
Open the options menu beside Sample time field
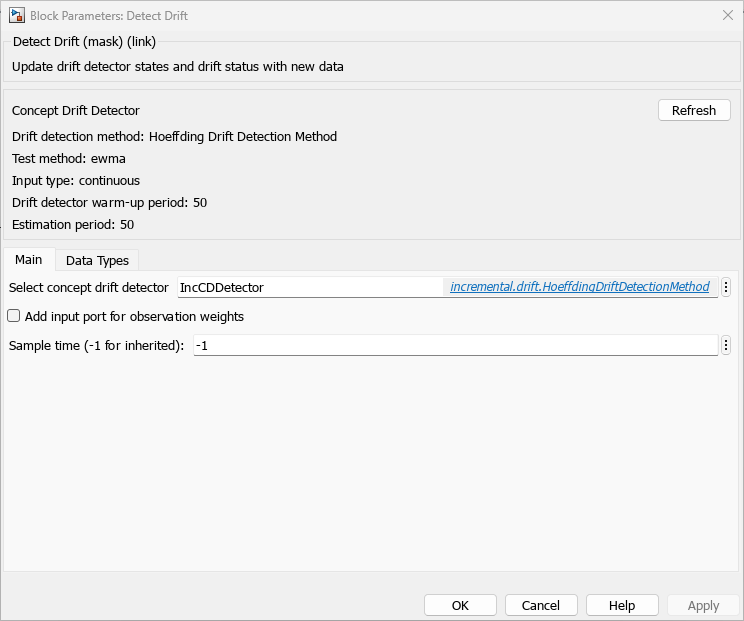click(x=726, y=345)
